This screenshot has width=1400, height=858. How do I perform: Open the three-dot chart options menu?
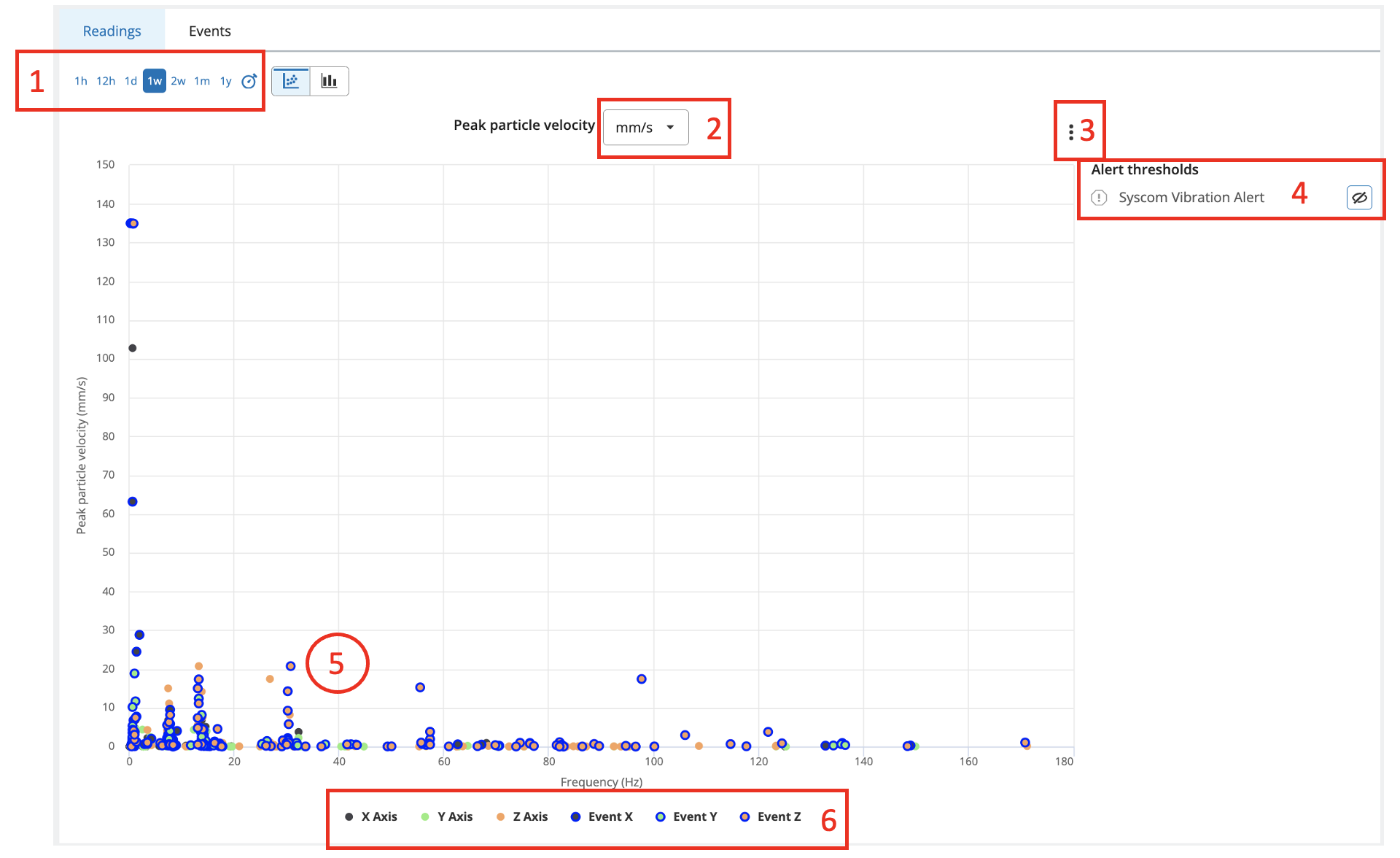(1070, 132)
